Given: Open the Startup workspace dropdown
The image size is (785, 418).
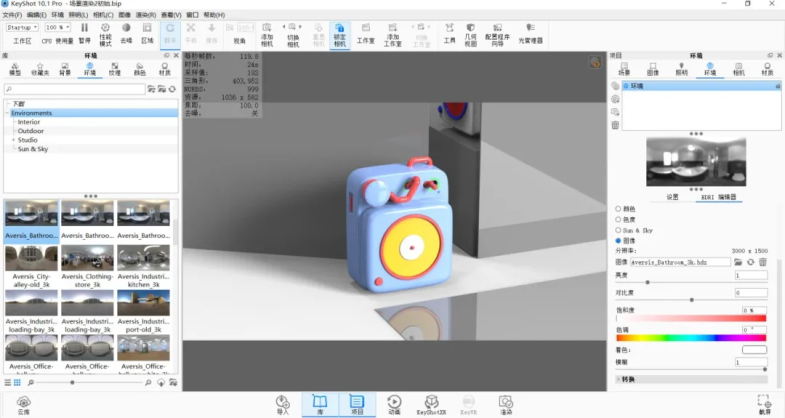Looking at the screenshot, I should click(x=22, y=27).
